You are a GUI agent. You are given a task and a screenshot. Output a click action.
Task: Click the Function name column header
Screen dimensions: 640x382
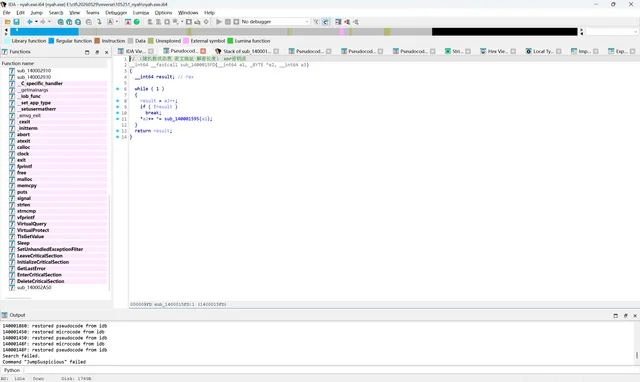click(54, 63)
